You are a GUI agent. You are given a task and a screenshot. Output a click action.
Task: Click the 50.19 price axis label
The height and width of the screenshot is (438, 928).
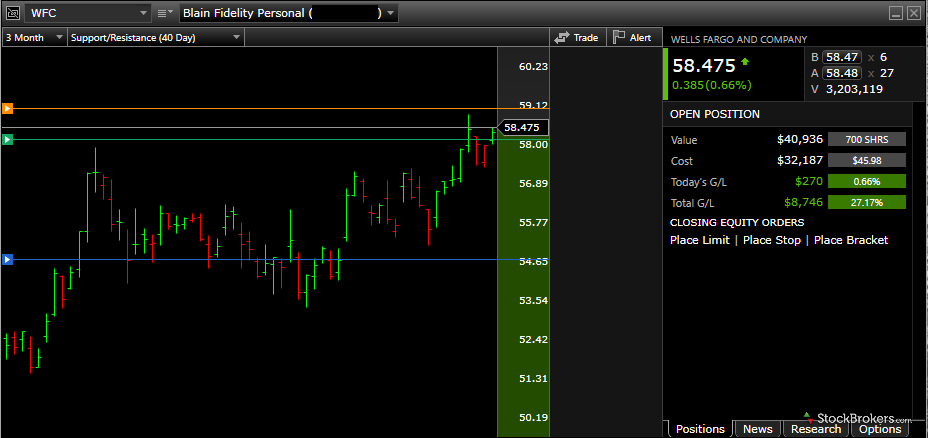click(533, 417)
